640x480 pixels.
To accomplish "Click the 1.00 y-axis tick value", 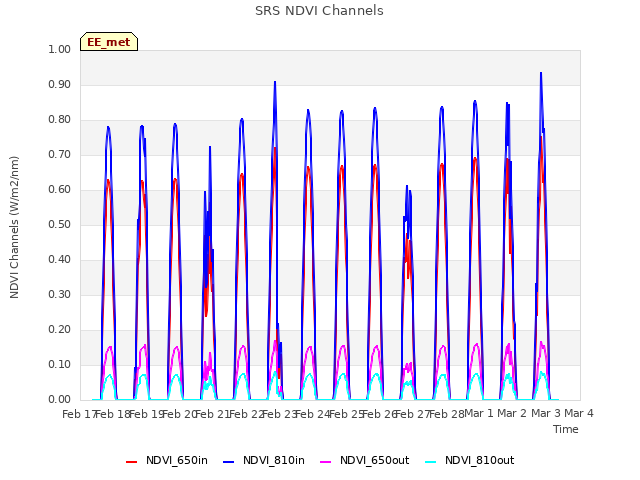I will (x=59, y=49).
